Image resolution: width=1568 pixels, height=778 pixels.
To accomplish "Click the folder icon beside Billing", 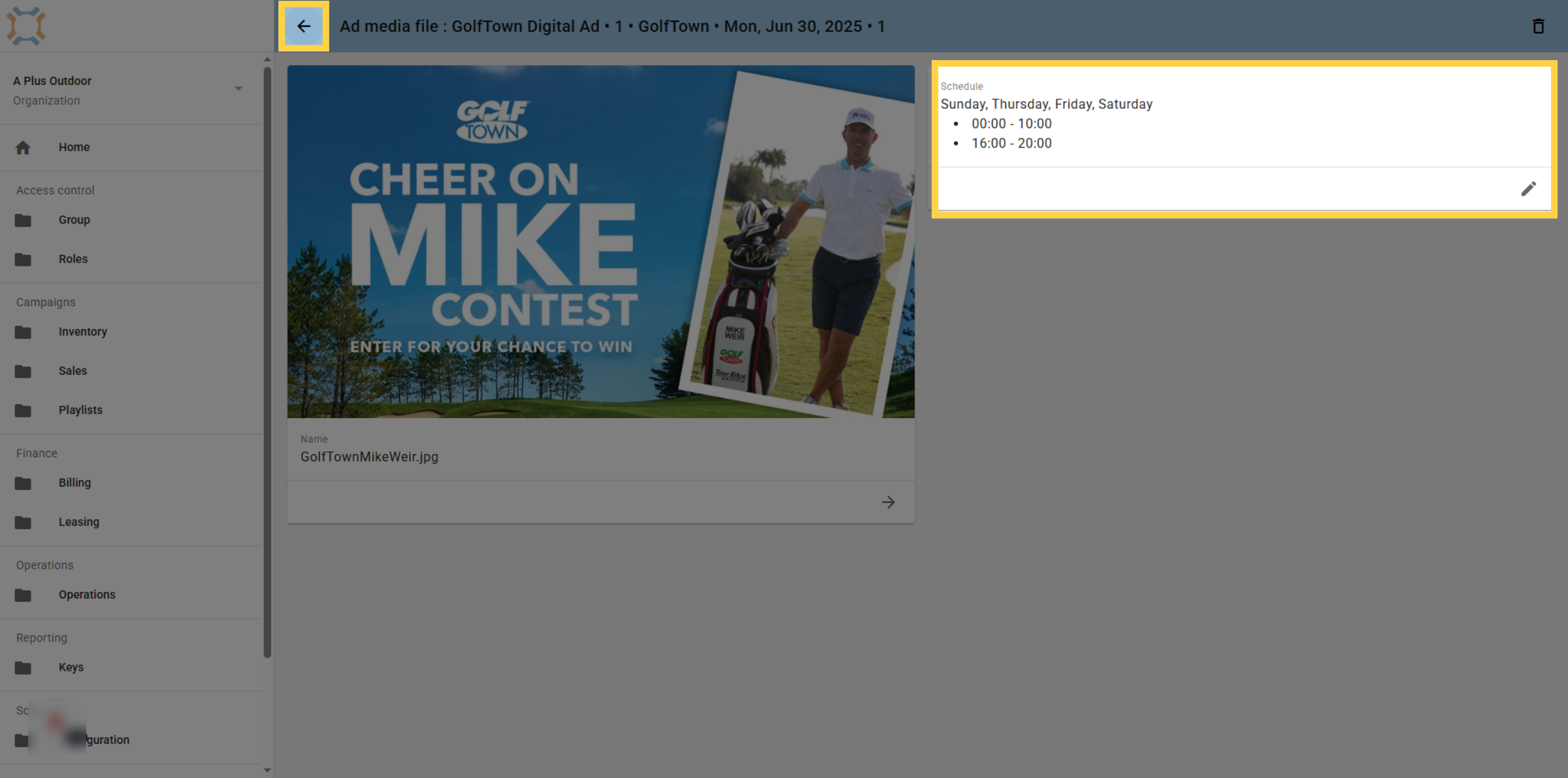I will coord(23,483).
